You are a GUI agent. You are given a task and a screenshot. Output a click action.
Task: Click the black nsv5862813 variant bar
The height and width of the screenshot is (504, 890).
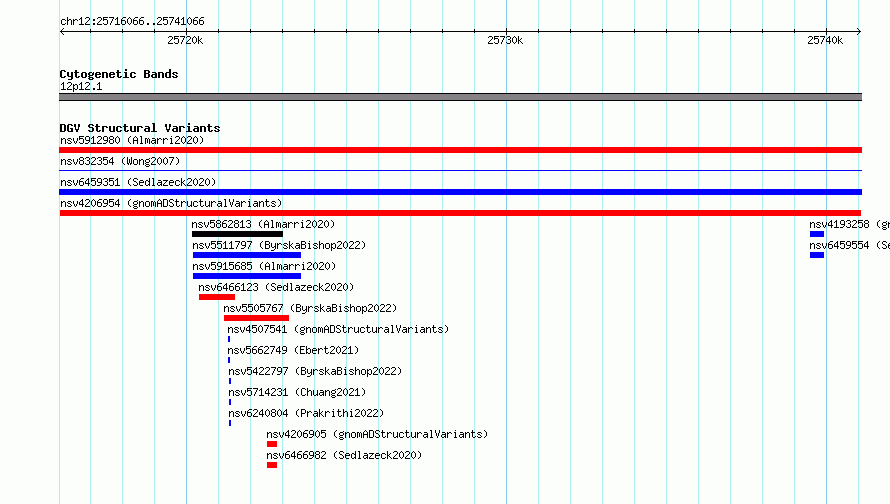(x=237, y=234)
